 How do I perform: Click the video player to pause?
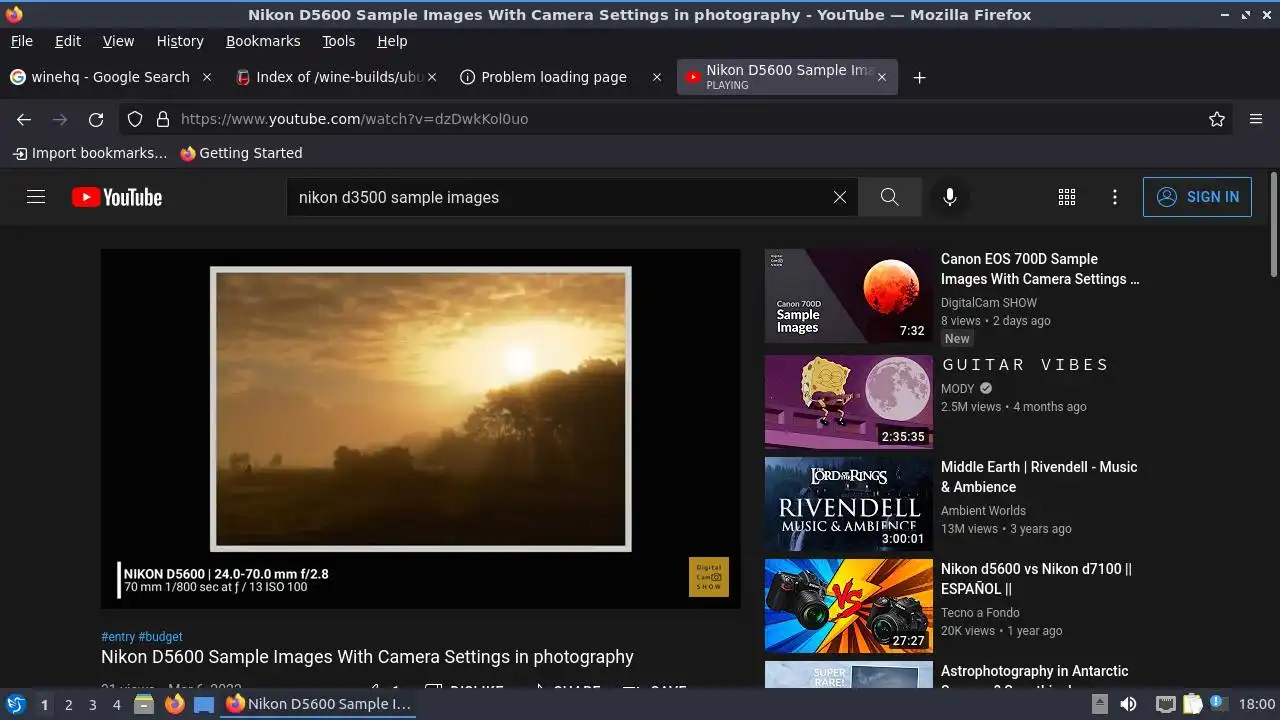420,428
